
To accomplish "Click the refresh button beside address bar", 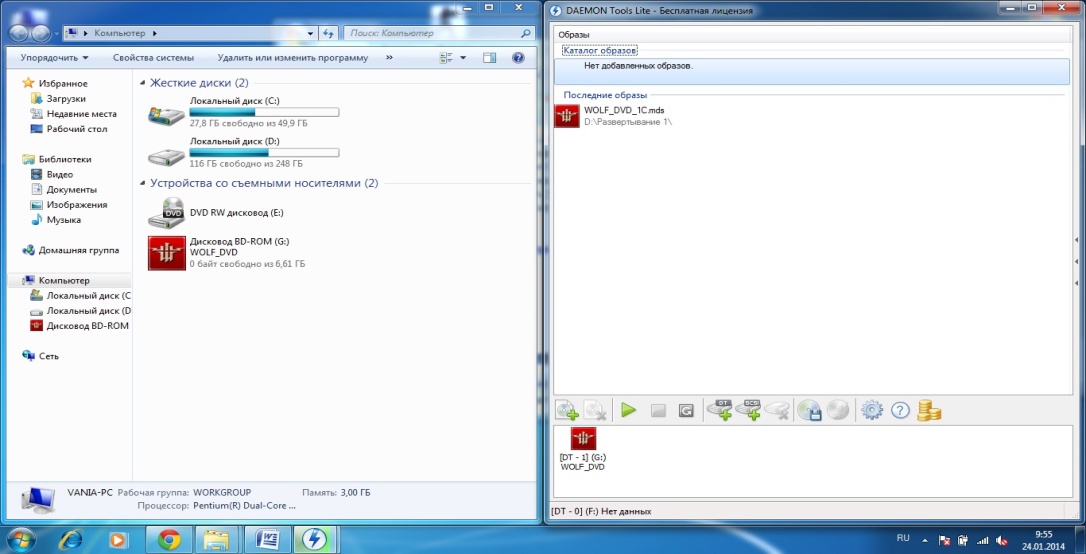I will tap(330, 33).
